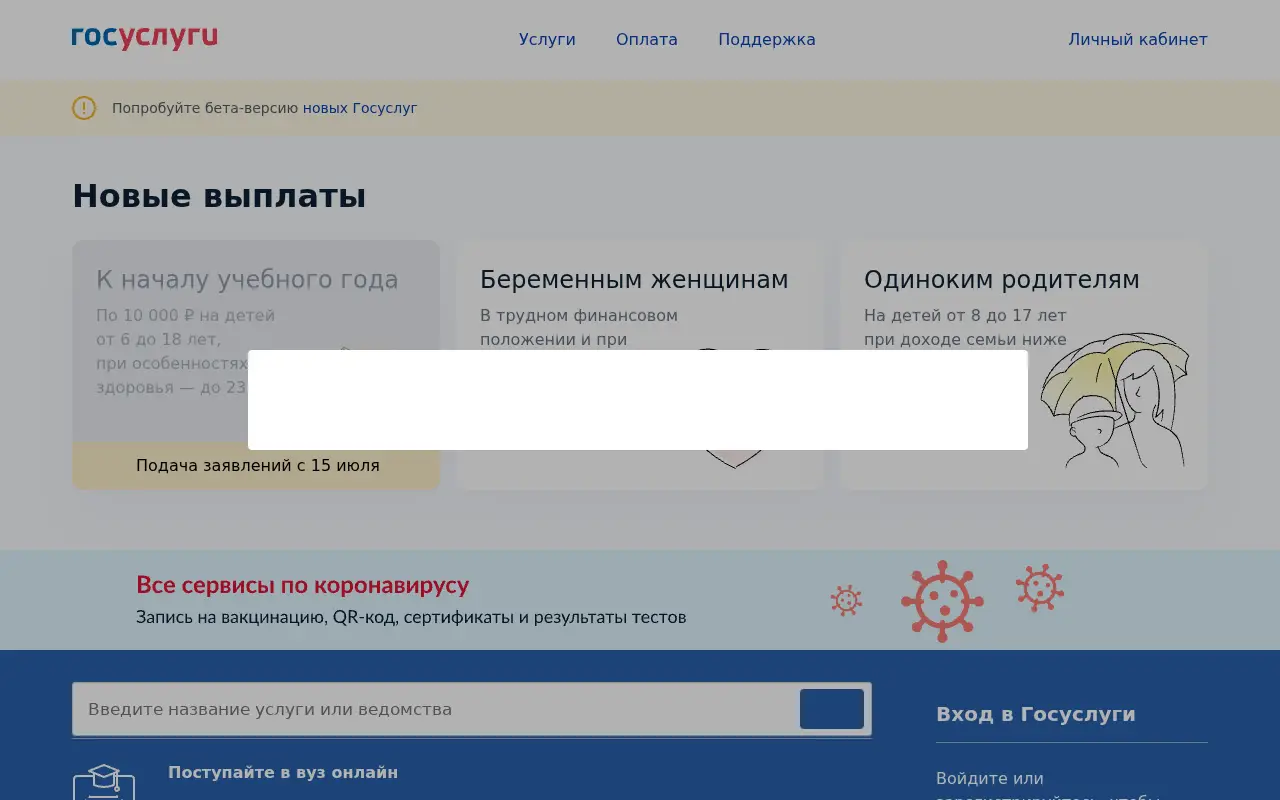Click the Госуслуги logo
1280x800 pixels.
click(144, 38)
